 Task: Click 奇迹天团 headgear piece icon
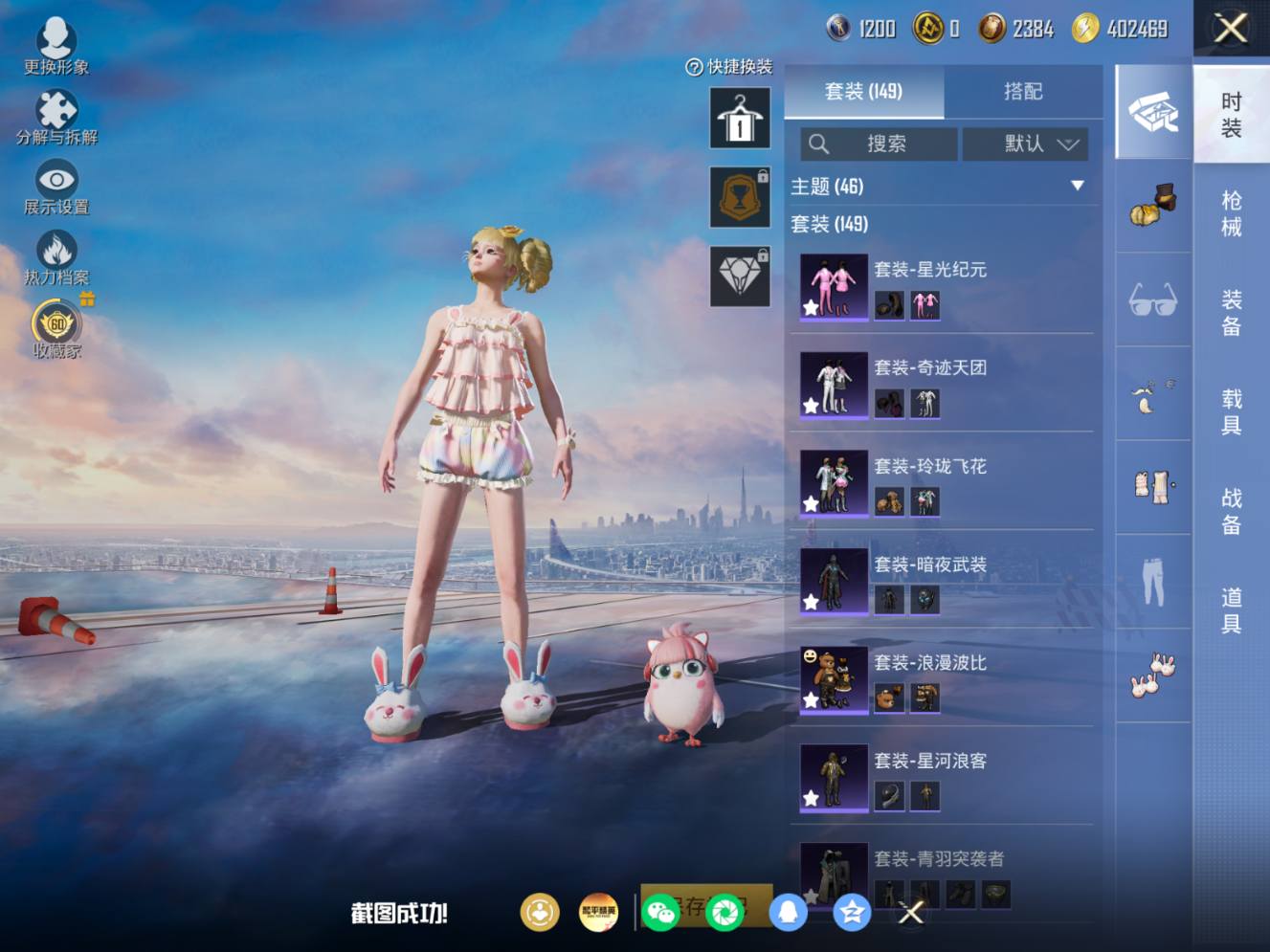tap(889, 404)
